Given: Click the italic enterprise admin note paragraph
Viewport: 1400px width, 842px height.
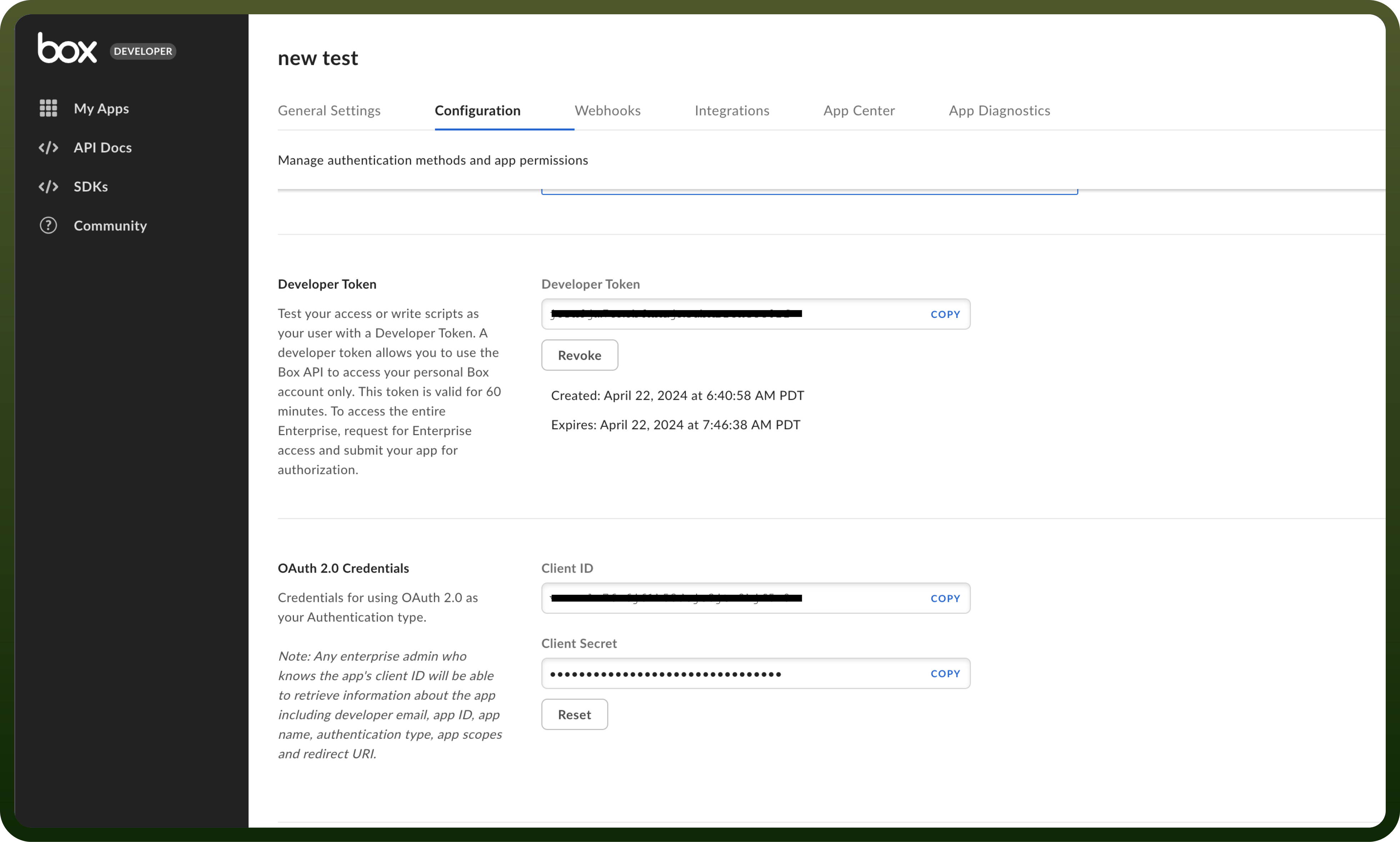Looking at the screenshot, I should pyautogui.click(x=390, y=705).
